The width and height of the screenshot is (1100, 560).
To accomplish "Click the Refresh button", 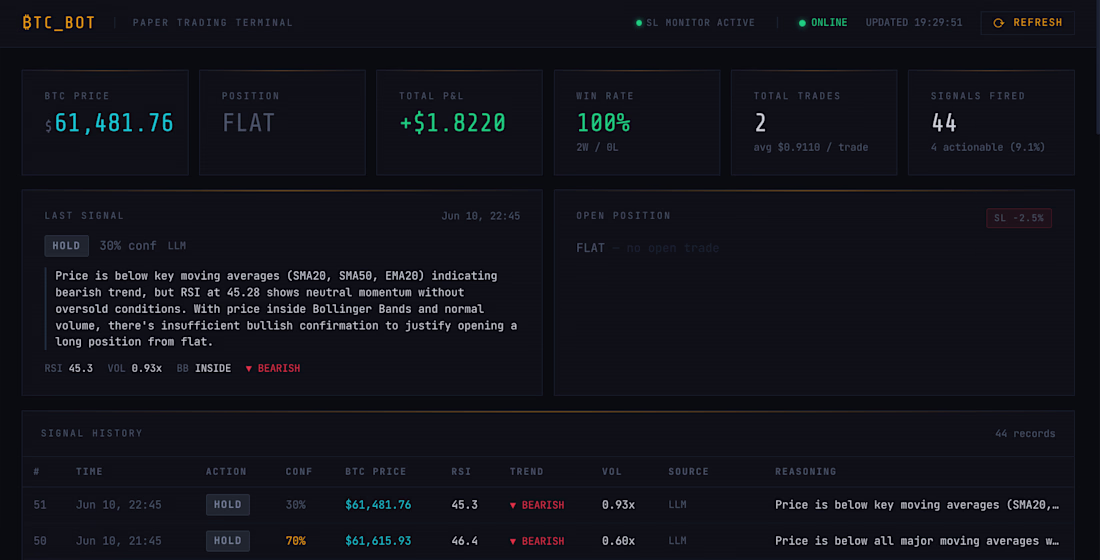I will pos(1027,22).
